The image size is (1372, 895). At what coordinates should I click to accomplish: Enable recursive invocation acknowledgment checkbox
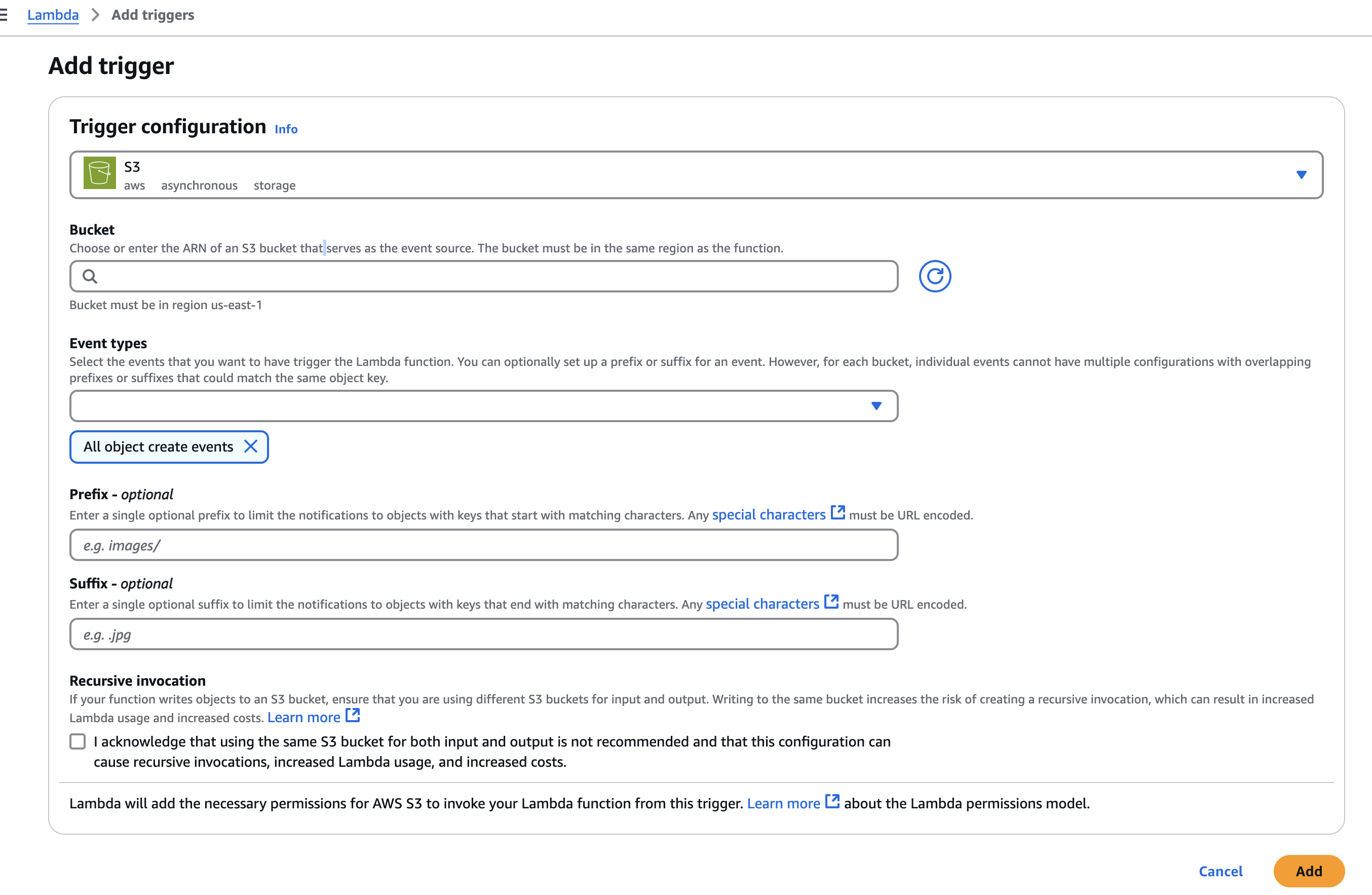(x=79, y=741)
